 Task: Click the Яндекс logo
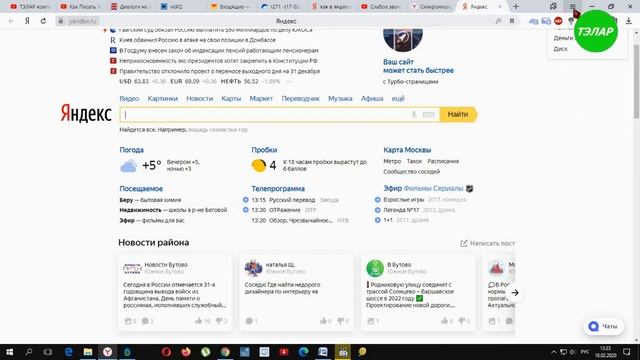[86, 113]
